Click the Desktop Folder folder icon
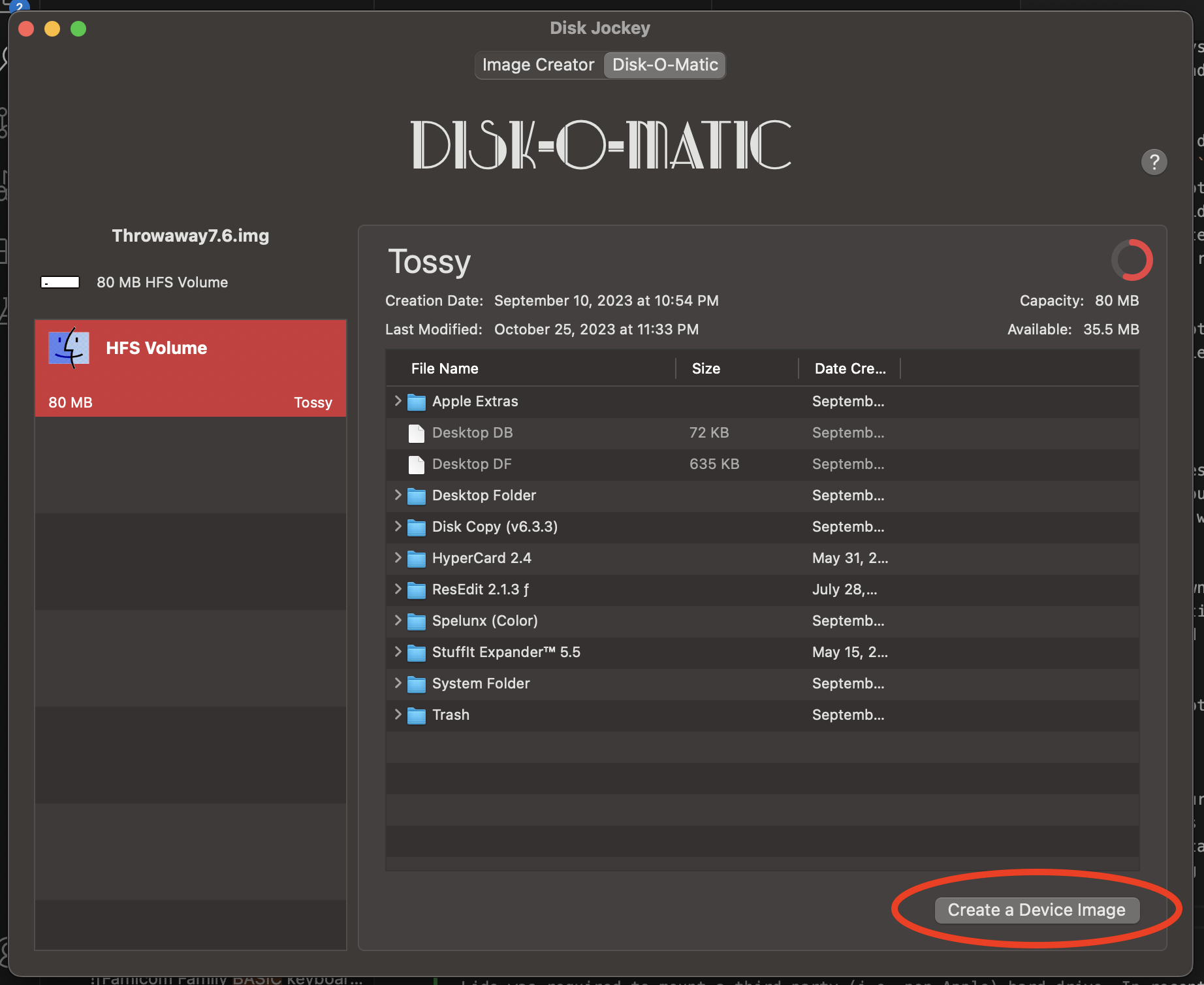Viewport: 1204px width, 985px height. click(x=417, y=496)
